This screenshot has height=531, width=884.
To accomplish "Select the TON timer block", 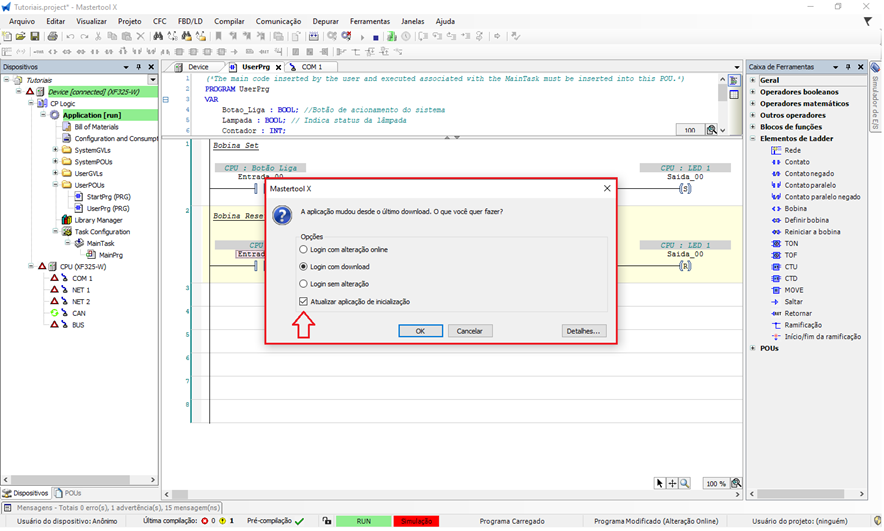I will pos(791,243).
